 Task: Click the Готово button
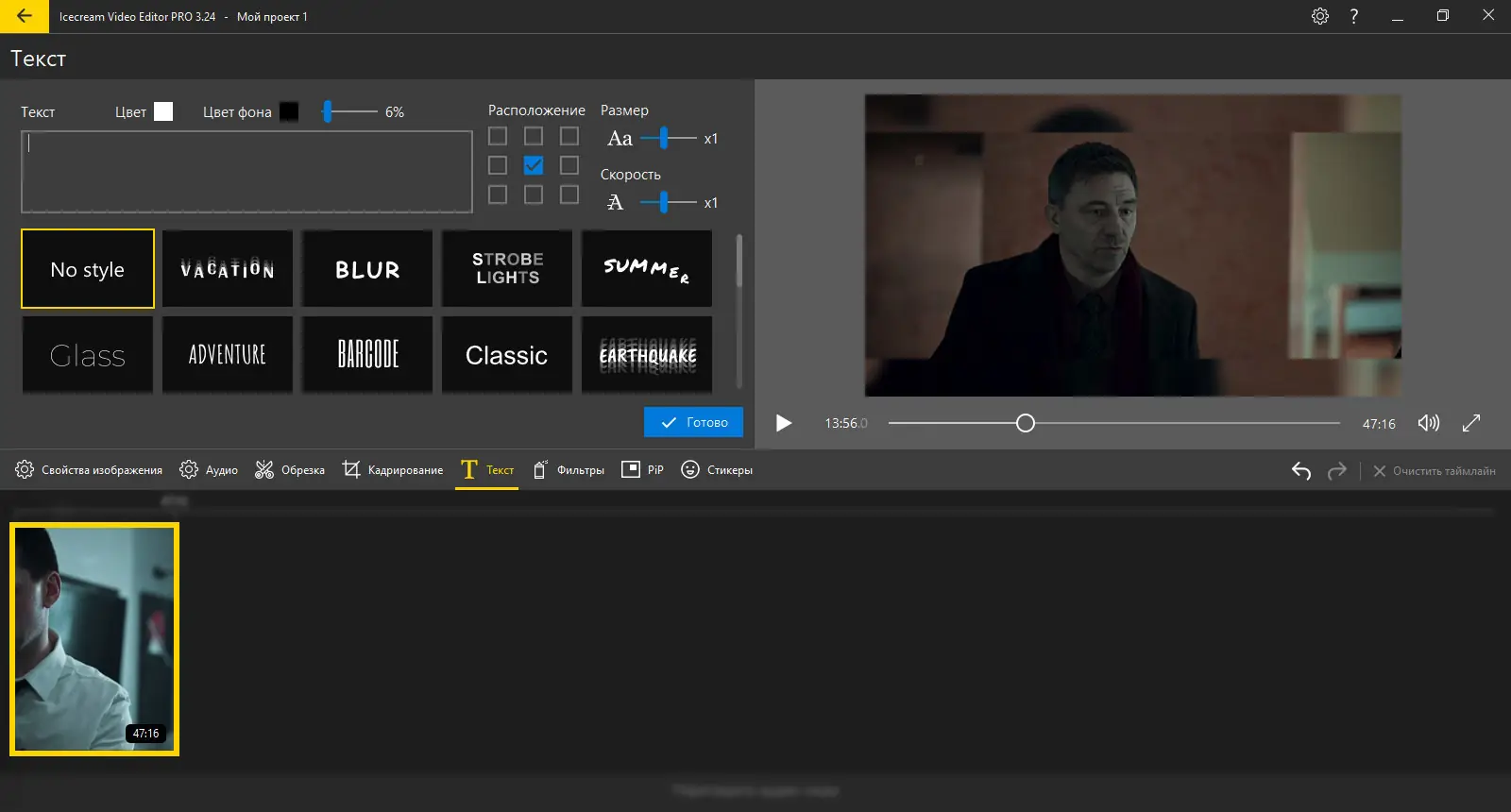pyautogui.click(x=693, y=422)
